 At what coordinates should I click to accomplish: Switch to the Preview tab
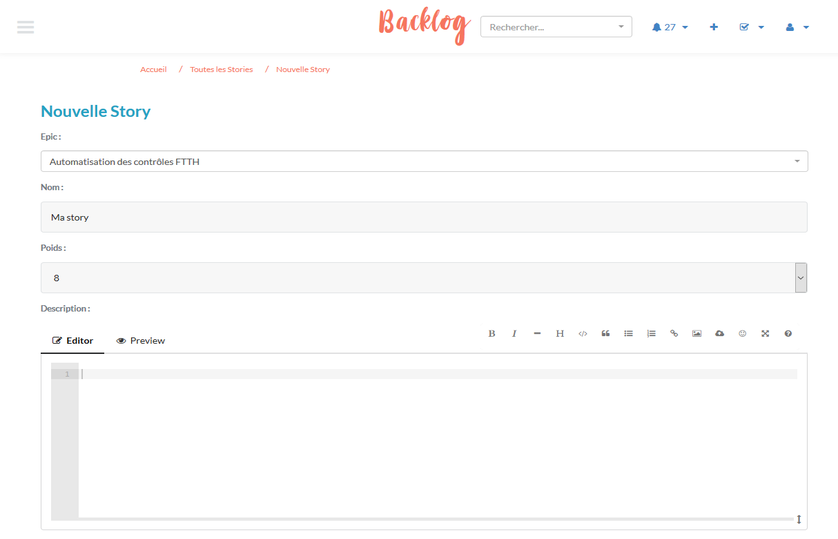click(140, 341)
